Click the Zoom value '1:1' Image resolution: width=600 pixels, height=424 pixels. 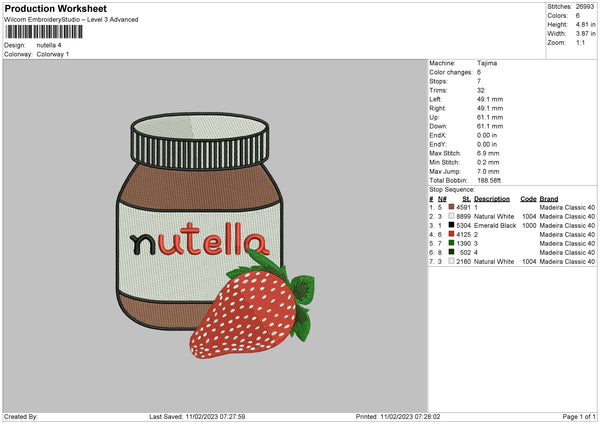580,42
